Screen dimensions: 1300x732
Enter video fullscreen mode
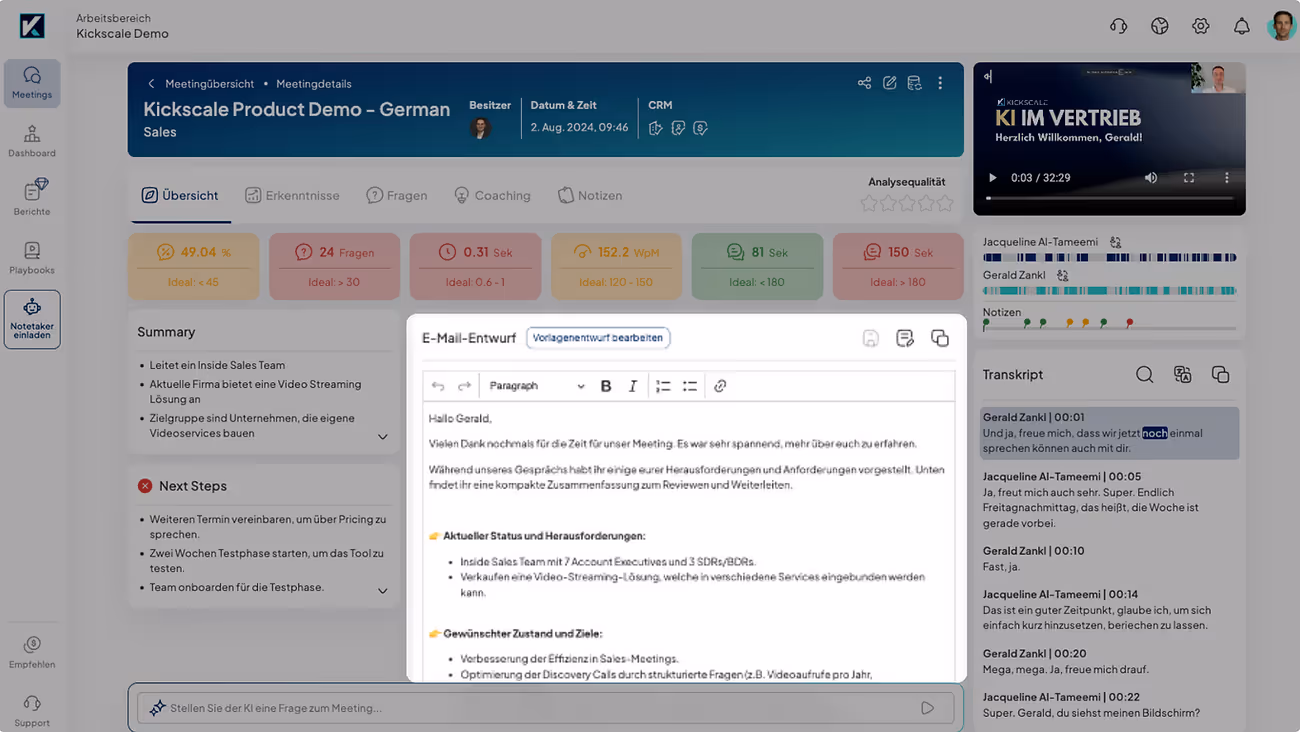click(x=1189, y=178)
